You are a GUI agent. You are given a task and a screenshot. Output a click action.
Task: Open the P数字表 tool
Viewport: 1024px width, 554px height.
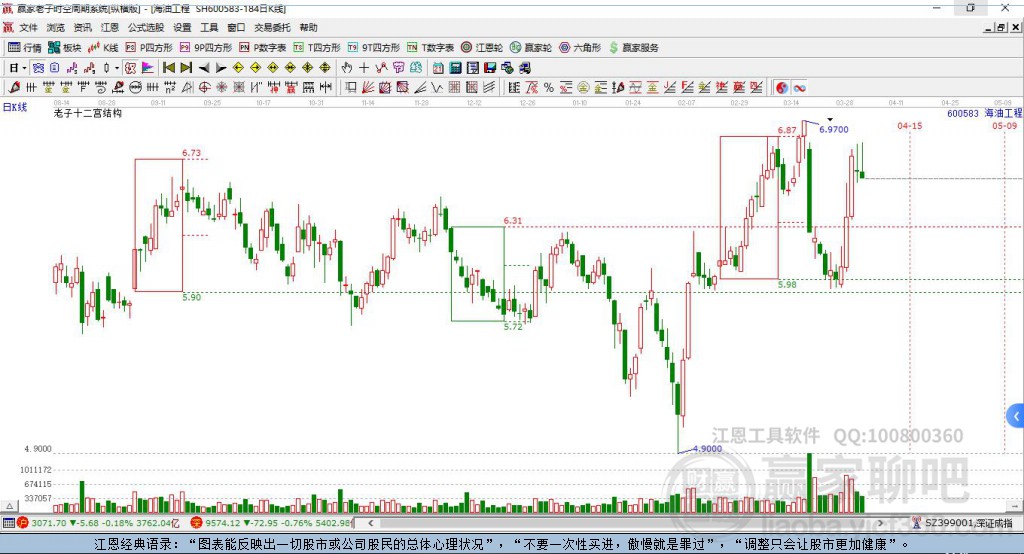tap(263, 48)
